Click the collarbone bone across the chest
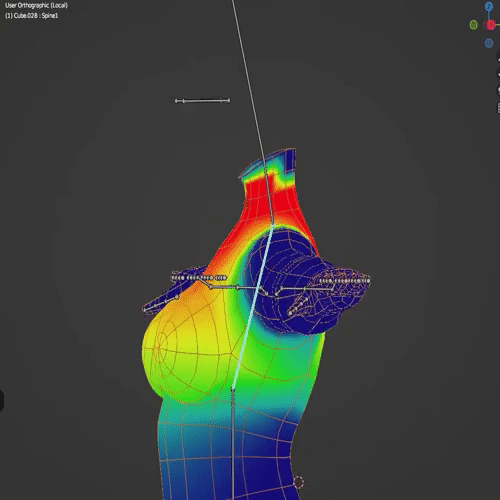 [238, 287]
